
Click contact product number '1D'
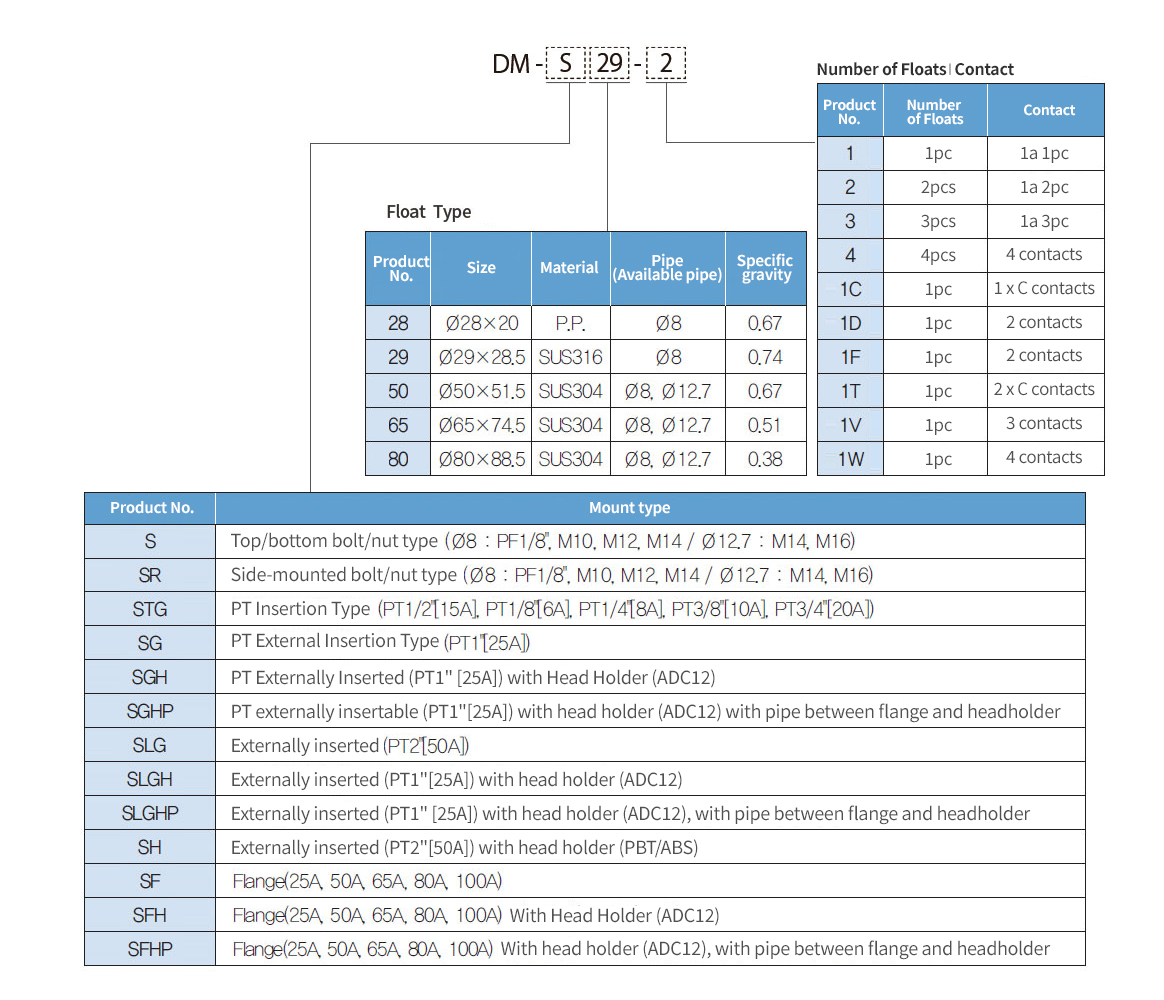(850, 323)
